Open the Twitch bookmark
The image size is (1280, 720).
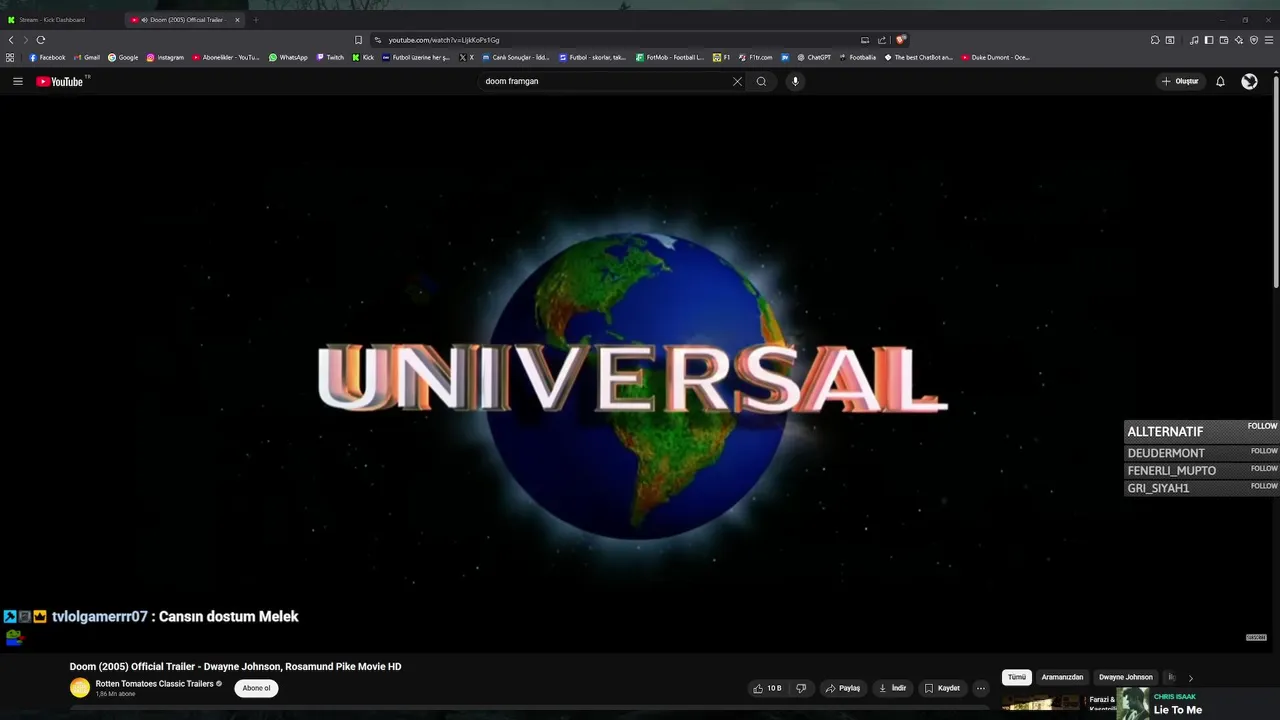pyautogui.click(x=330, y=57)
